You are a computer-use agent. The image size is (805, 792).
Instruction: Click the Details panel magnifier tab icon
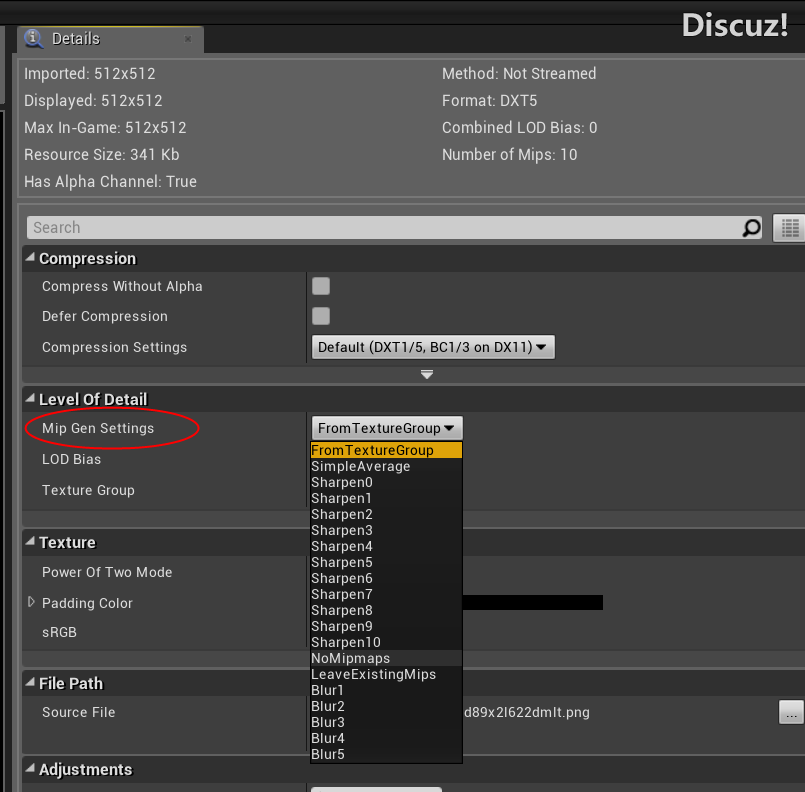tap(35, 39)
